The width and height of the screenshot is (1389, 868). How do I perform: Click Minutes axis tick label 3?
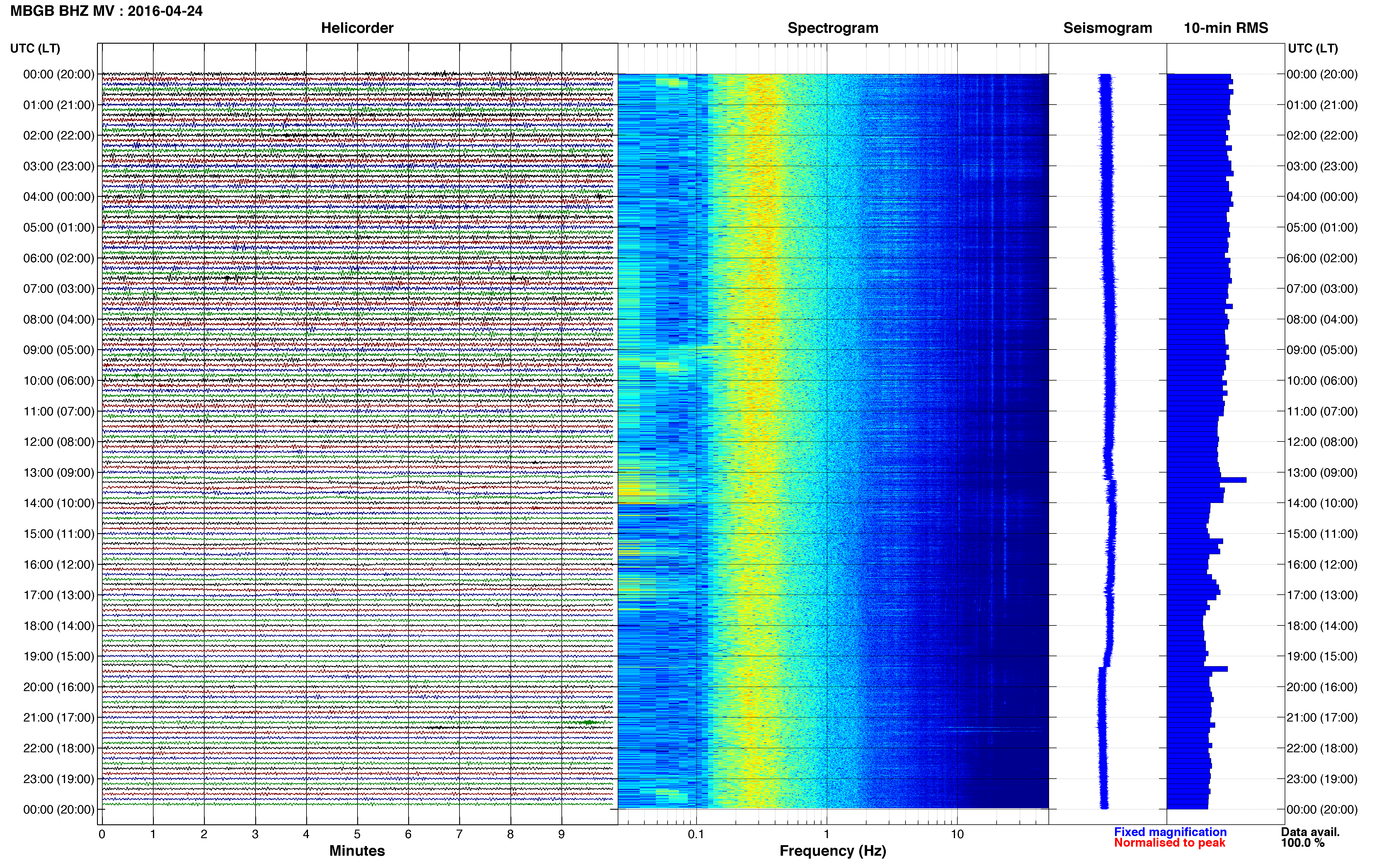(x=255, y=835)
